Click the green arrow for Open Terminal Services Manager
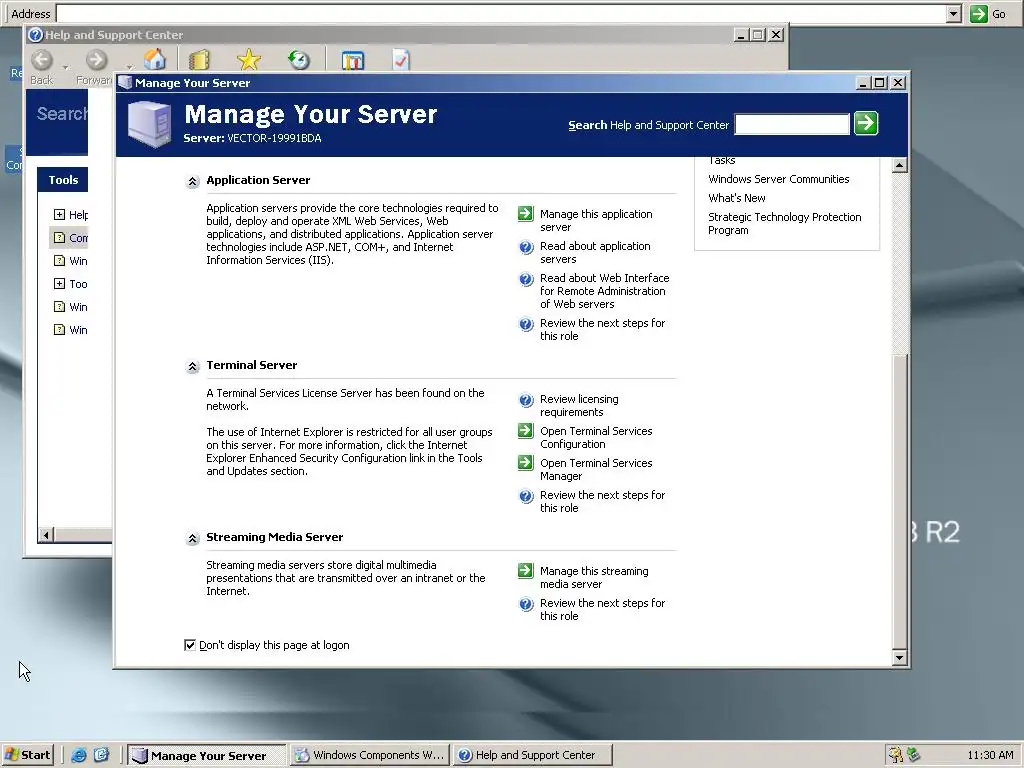 click(526, 462)
